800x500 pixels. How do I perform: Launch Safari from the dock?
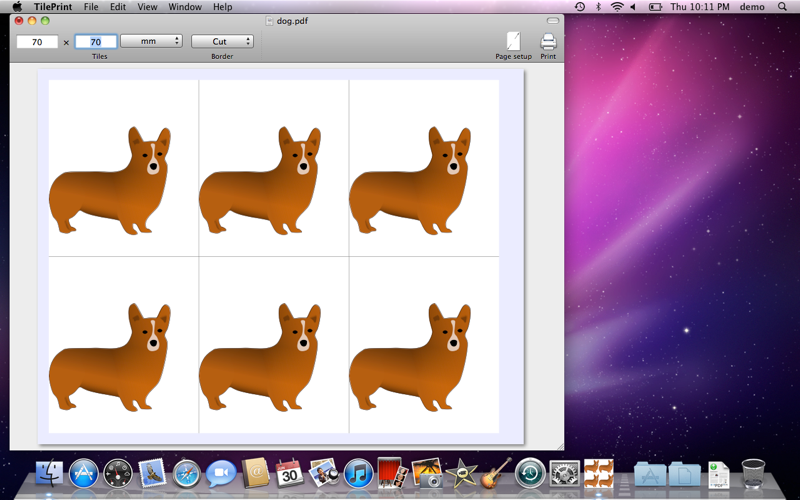point(186,473)
